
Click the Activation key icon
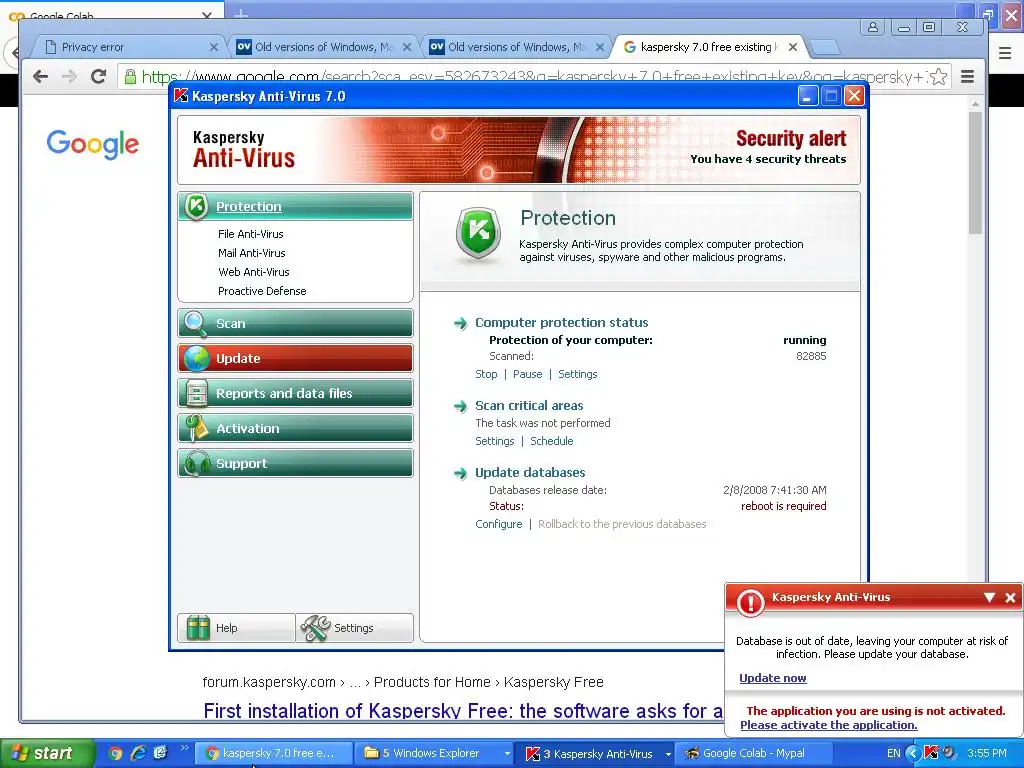195,428
